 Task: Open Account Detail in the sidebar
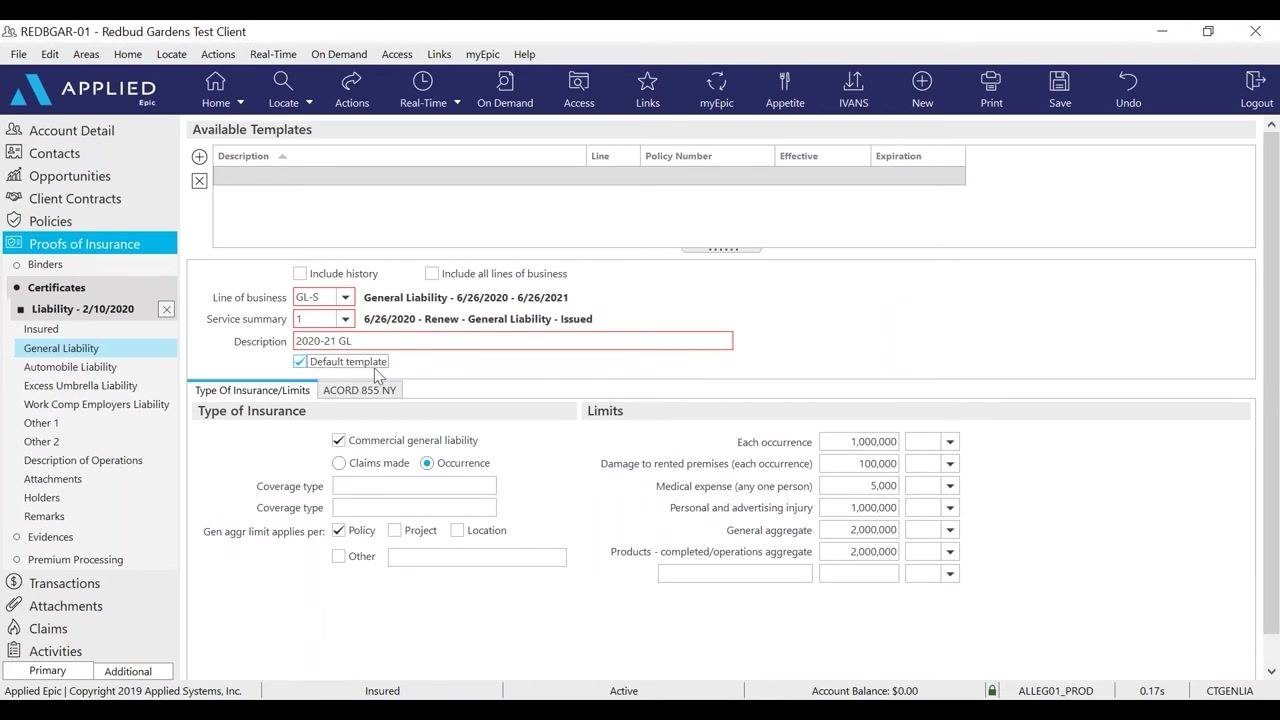(72, 131)
